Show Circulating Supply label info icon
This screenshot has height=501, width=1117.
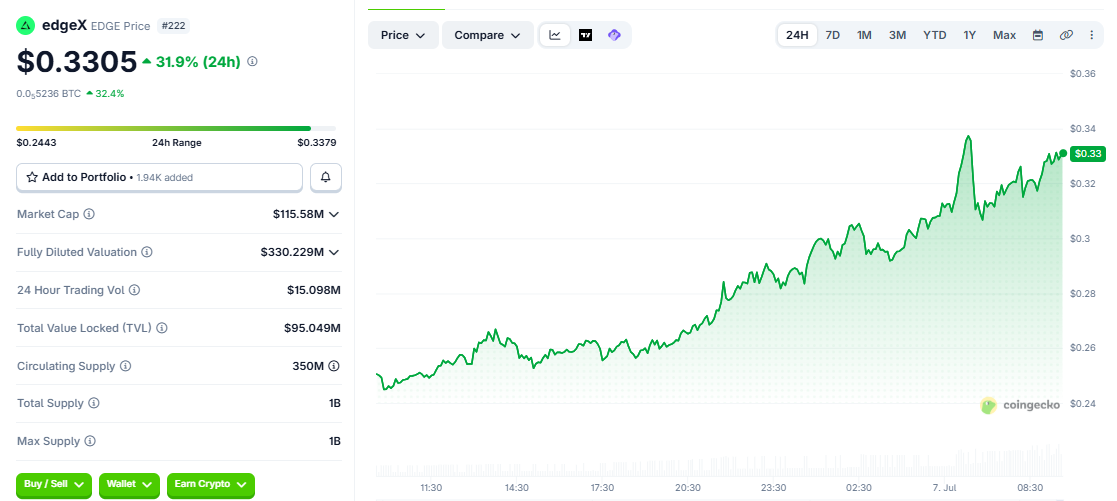pyautogui.click(x=125, y=366)
